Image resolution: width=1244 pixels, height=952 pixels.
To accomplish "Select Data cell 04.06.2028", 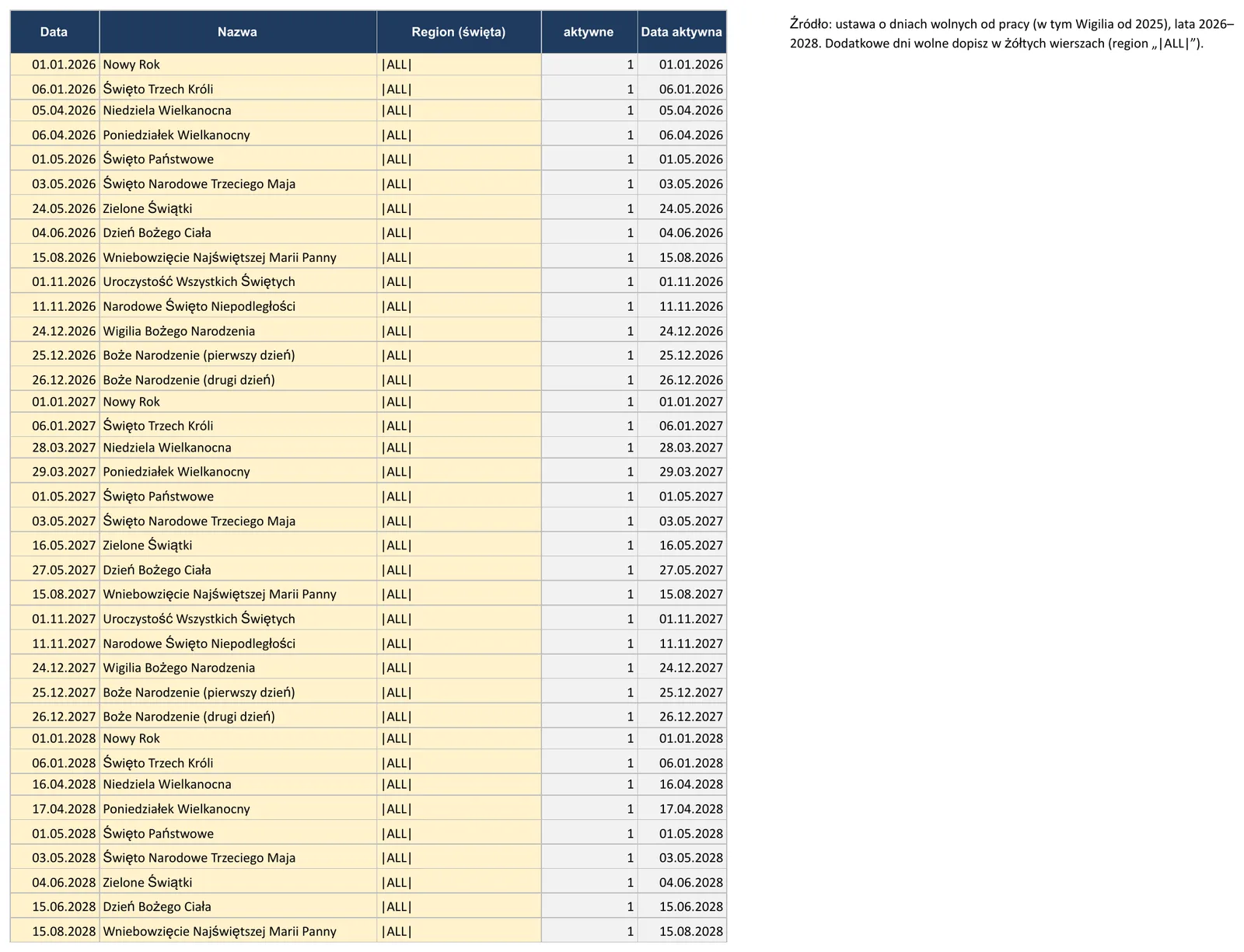I will point(54,882).
